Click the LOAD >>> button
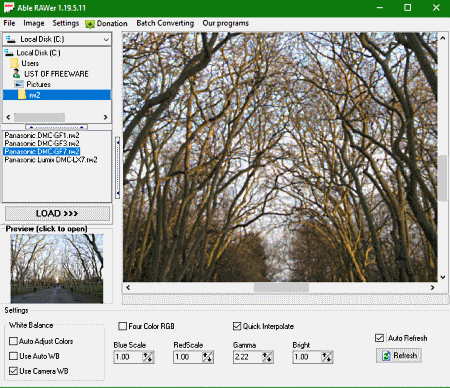Image resolution: width=450 pixels, height=388 pixels. [x=57, y=213]
